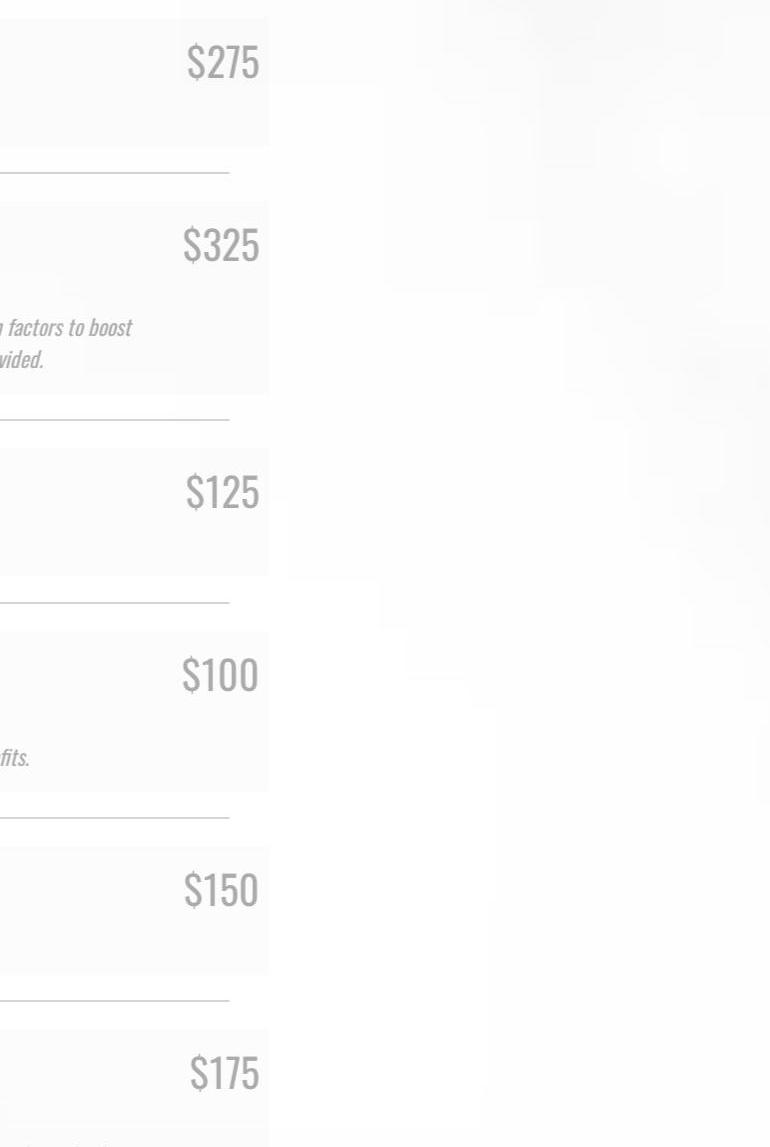Select the $325 price amount

tap(220, 246)
